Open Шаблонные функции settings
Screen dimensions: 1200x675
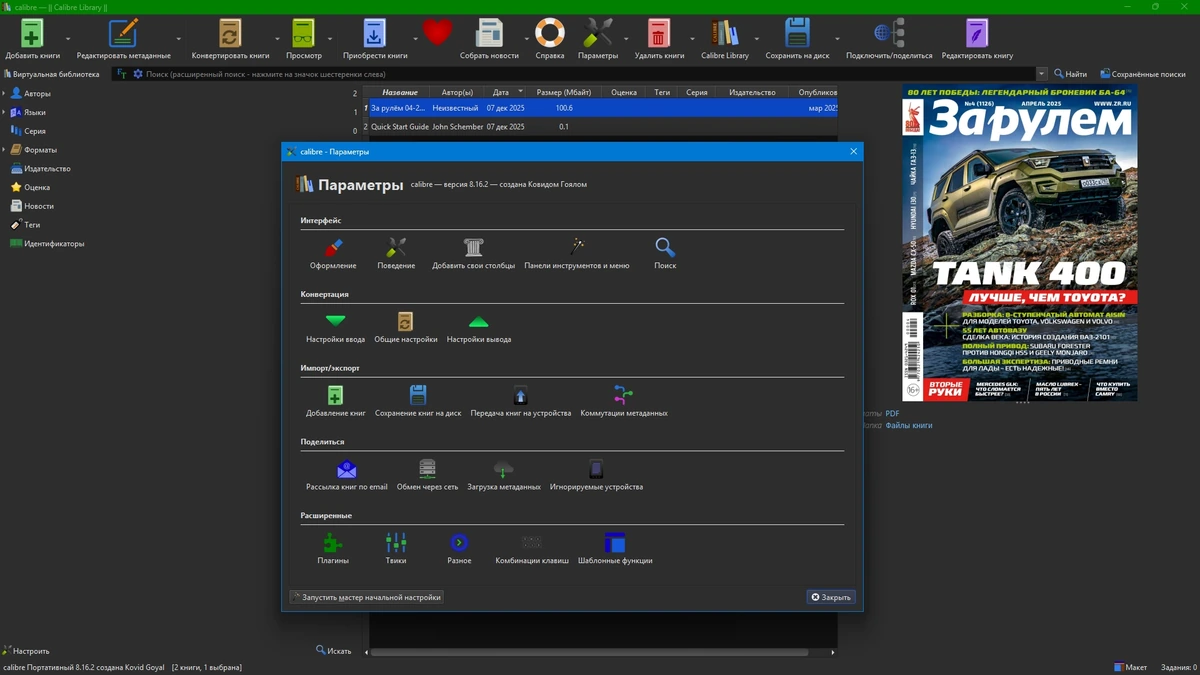click(x=615, y=549)
